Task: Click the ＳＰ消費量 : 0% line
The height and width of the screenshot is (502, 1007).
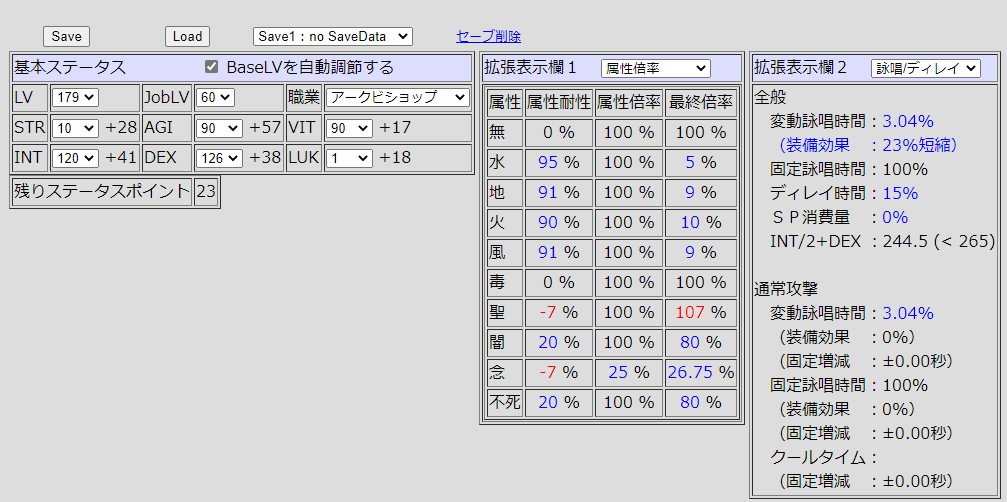Action: 839,218
